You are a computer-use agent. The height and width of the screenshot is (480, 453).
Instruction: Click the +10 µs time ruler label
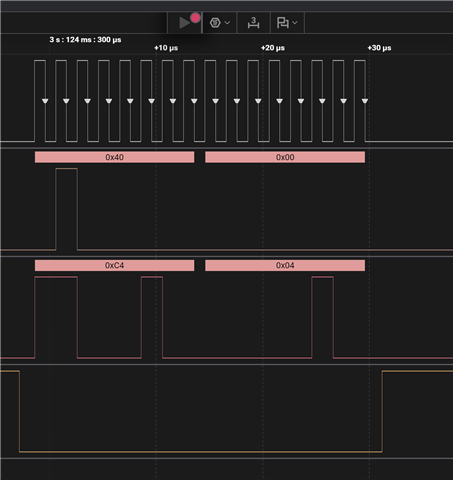click(x=166, y=48)
